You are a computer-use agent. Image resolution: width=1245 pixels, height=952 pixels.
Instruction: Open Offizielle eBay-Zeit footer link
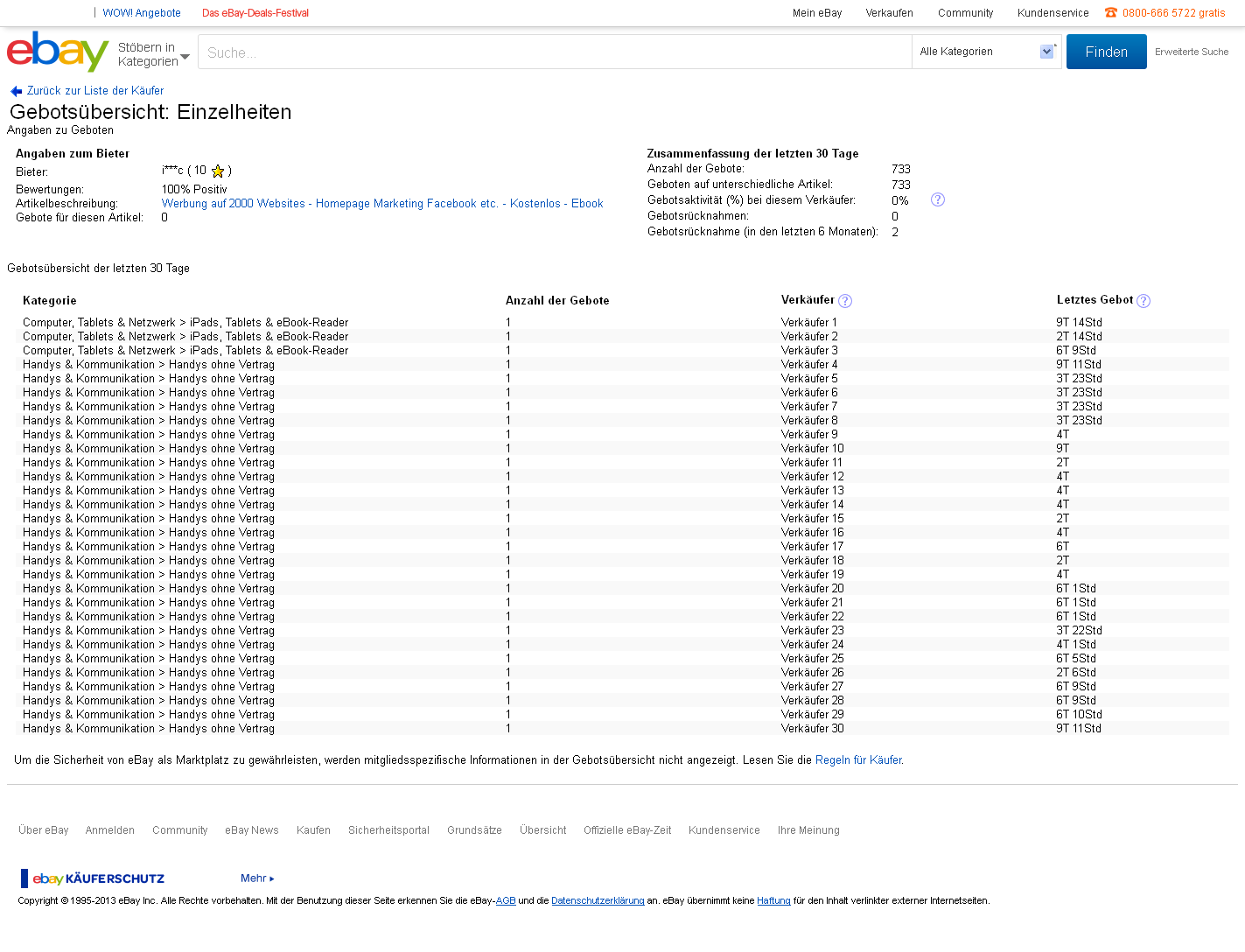coord(627,830)
